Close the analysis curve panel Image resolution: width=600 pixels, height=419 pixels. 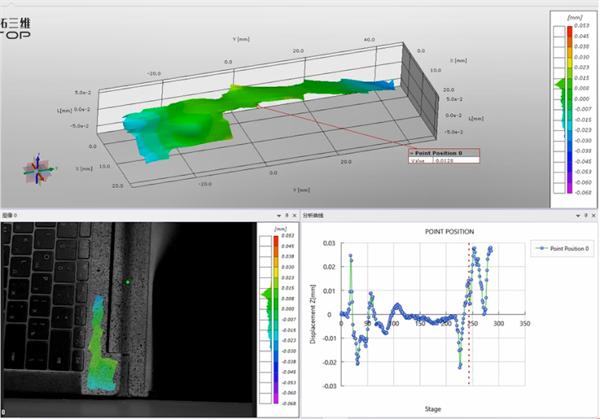pyautogui.click(x=593, y=216)
